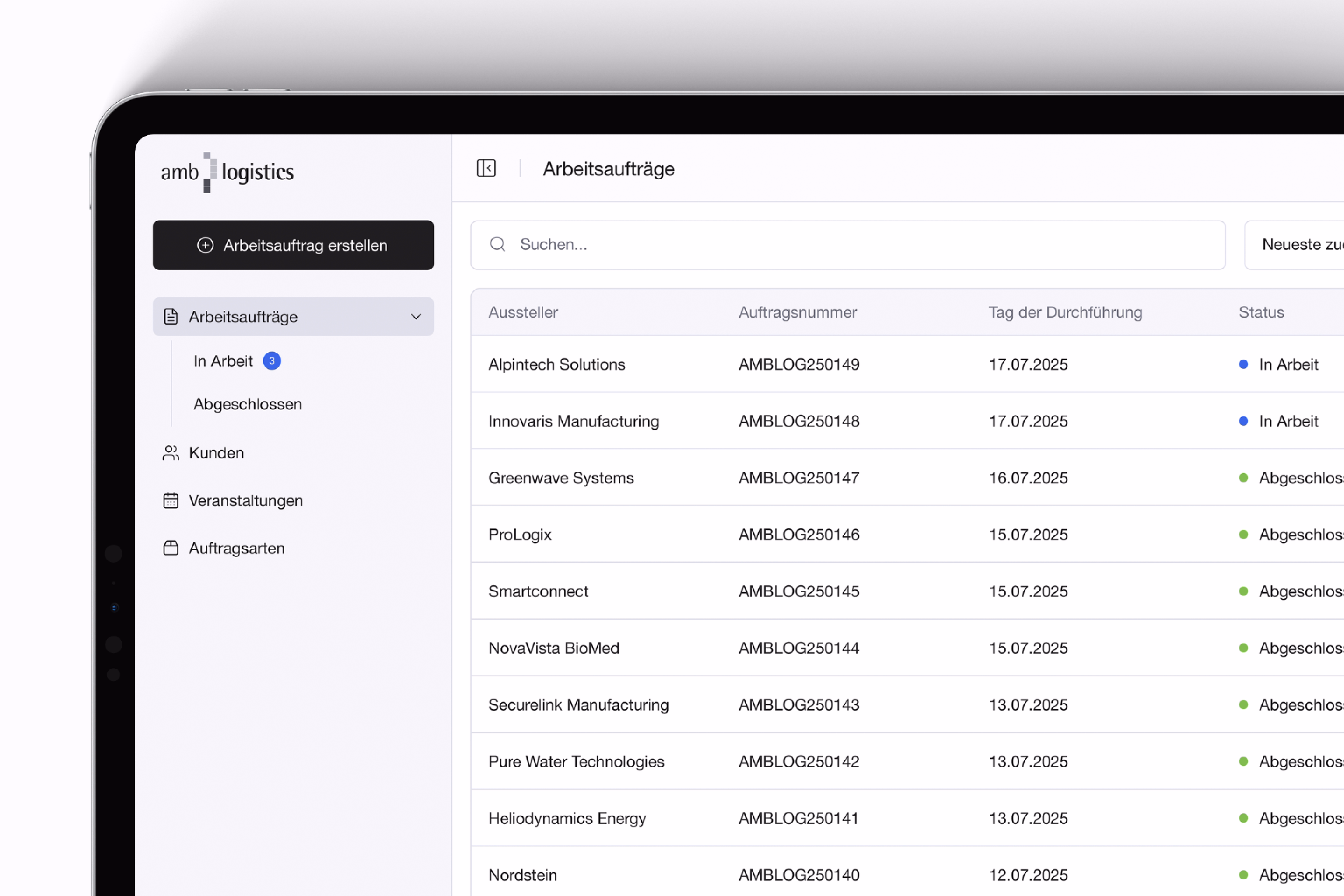Image resolution: width=1344 pixels, height=896 pixels.
Task: Click order number AMBLOG250145
Action: [x=799, y=591]
